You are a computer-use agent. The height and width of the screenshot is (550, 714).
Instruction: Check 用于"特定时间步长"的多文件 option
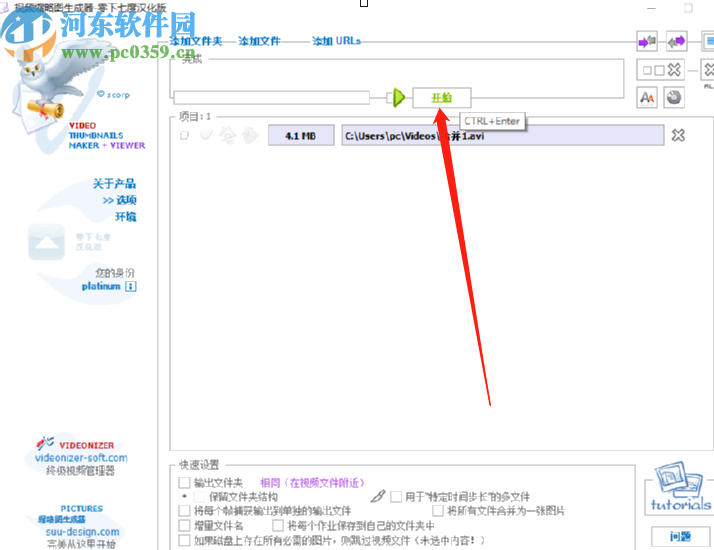click(396, 496)
